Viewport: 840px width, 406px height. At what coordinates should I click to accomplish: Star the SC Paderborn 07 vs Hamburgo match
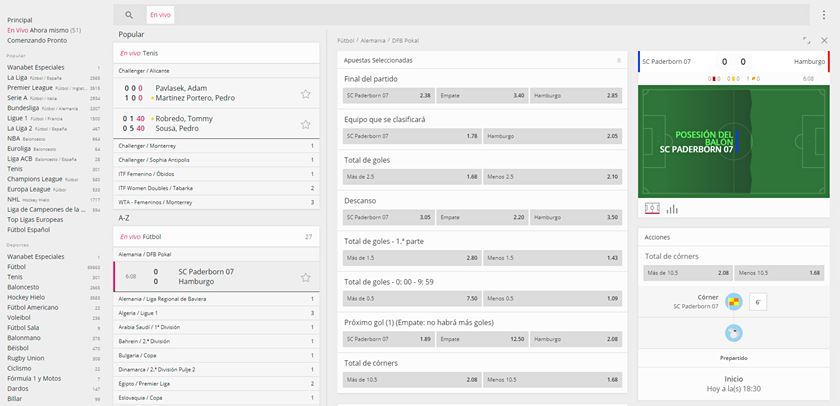[x=305, y=277]
